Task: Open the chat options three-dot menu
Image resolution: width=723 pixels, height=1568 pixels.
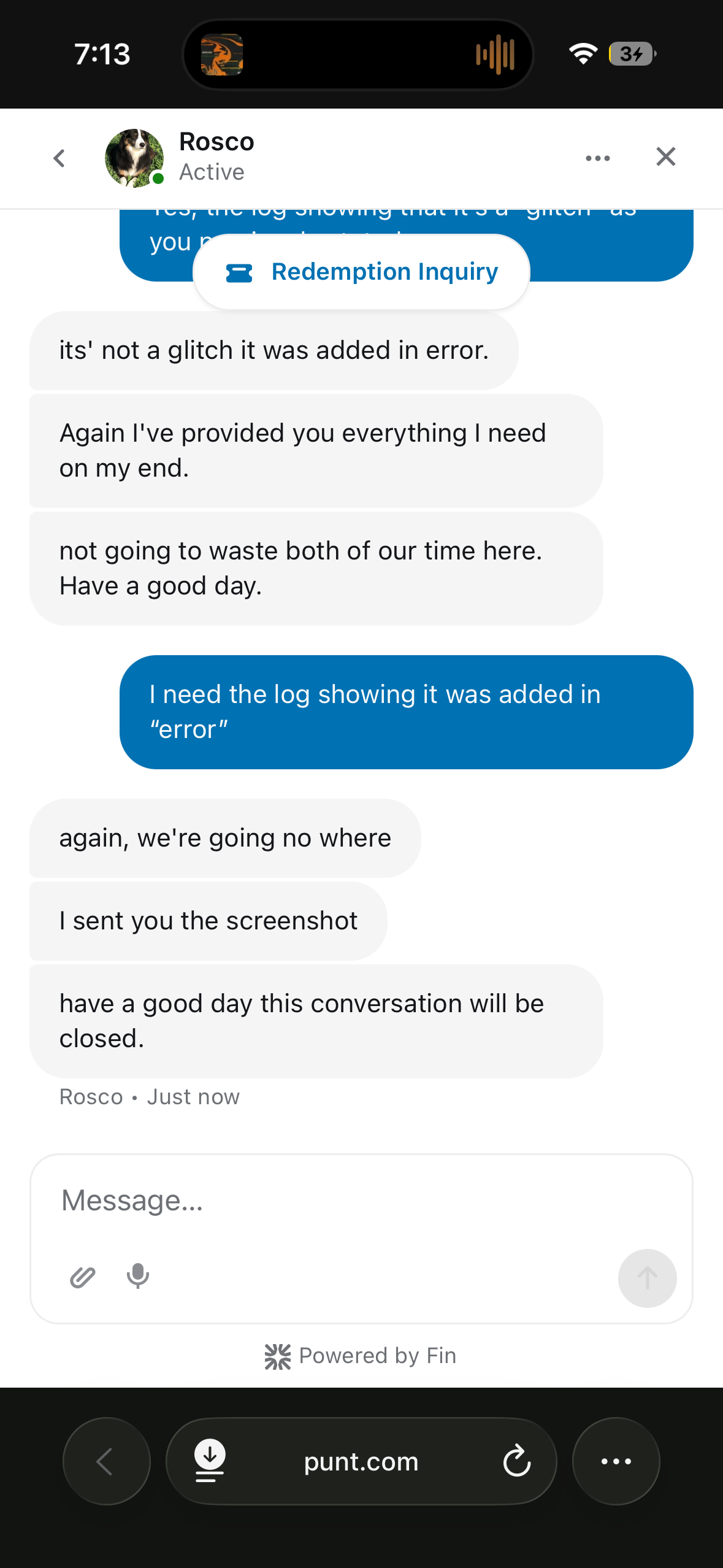Action: point(597,158)
